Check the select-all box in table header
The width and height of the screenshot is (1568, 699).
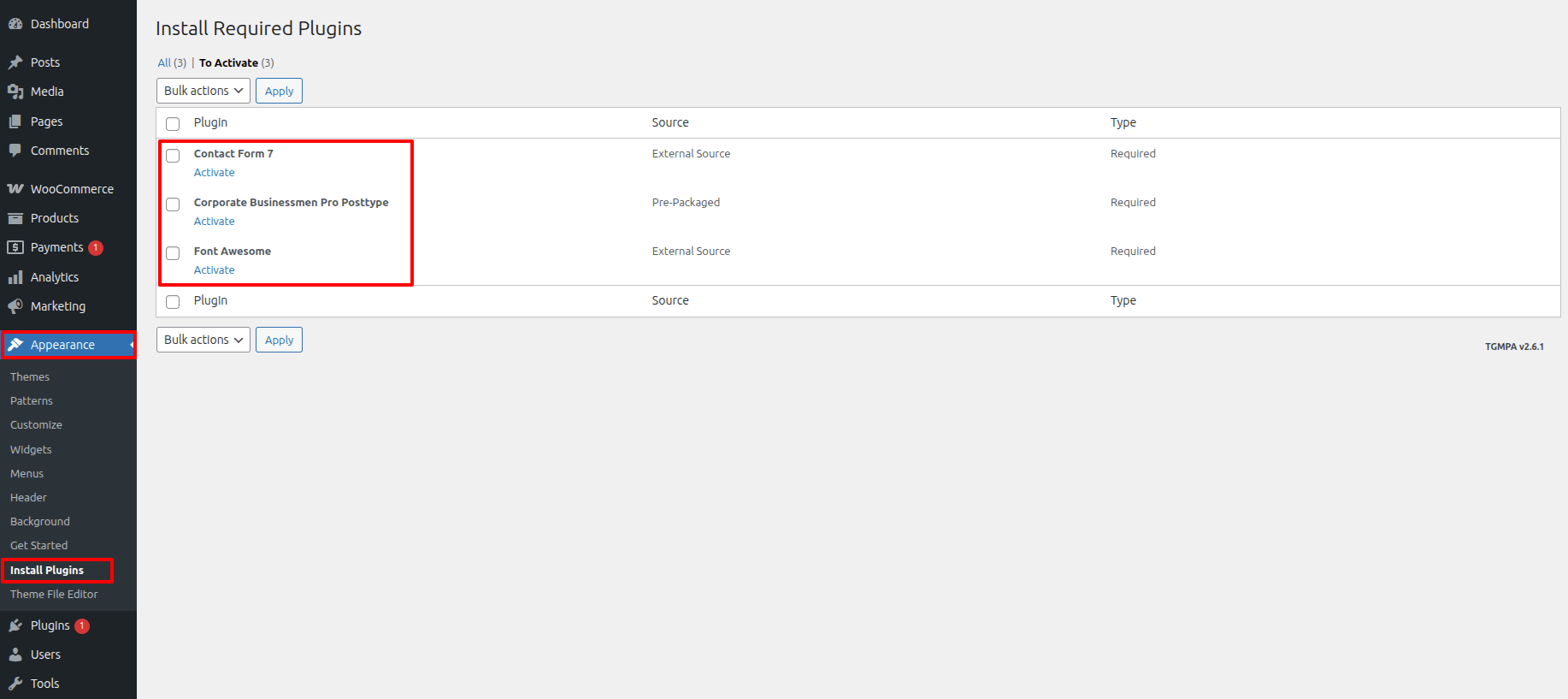173,124
